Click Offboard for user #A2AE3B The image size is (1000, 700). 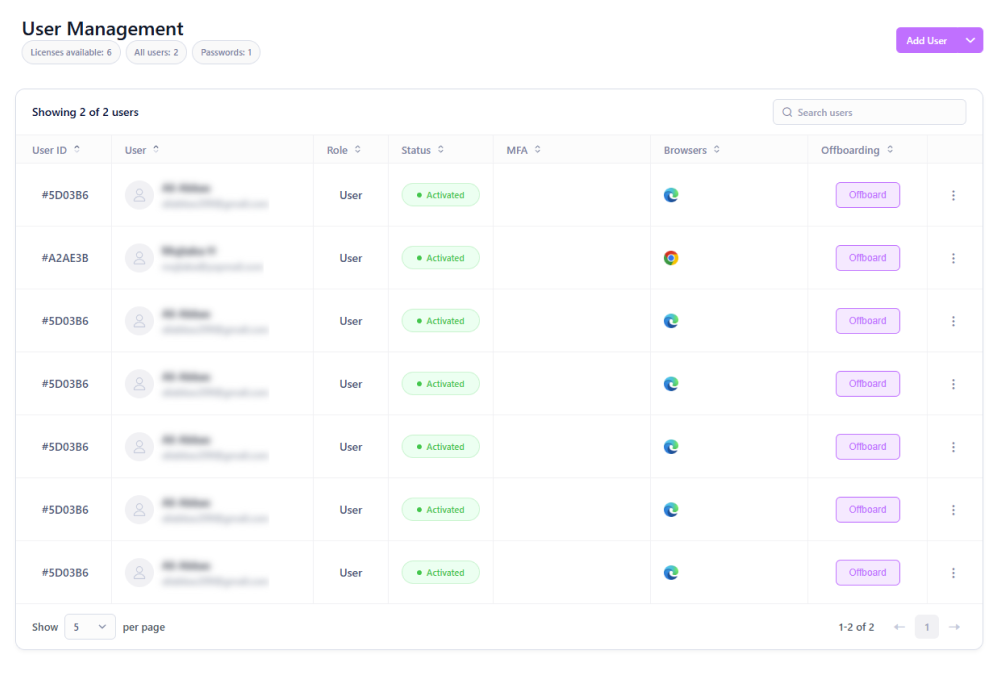pos(867,258)
